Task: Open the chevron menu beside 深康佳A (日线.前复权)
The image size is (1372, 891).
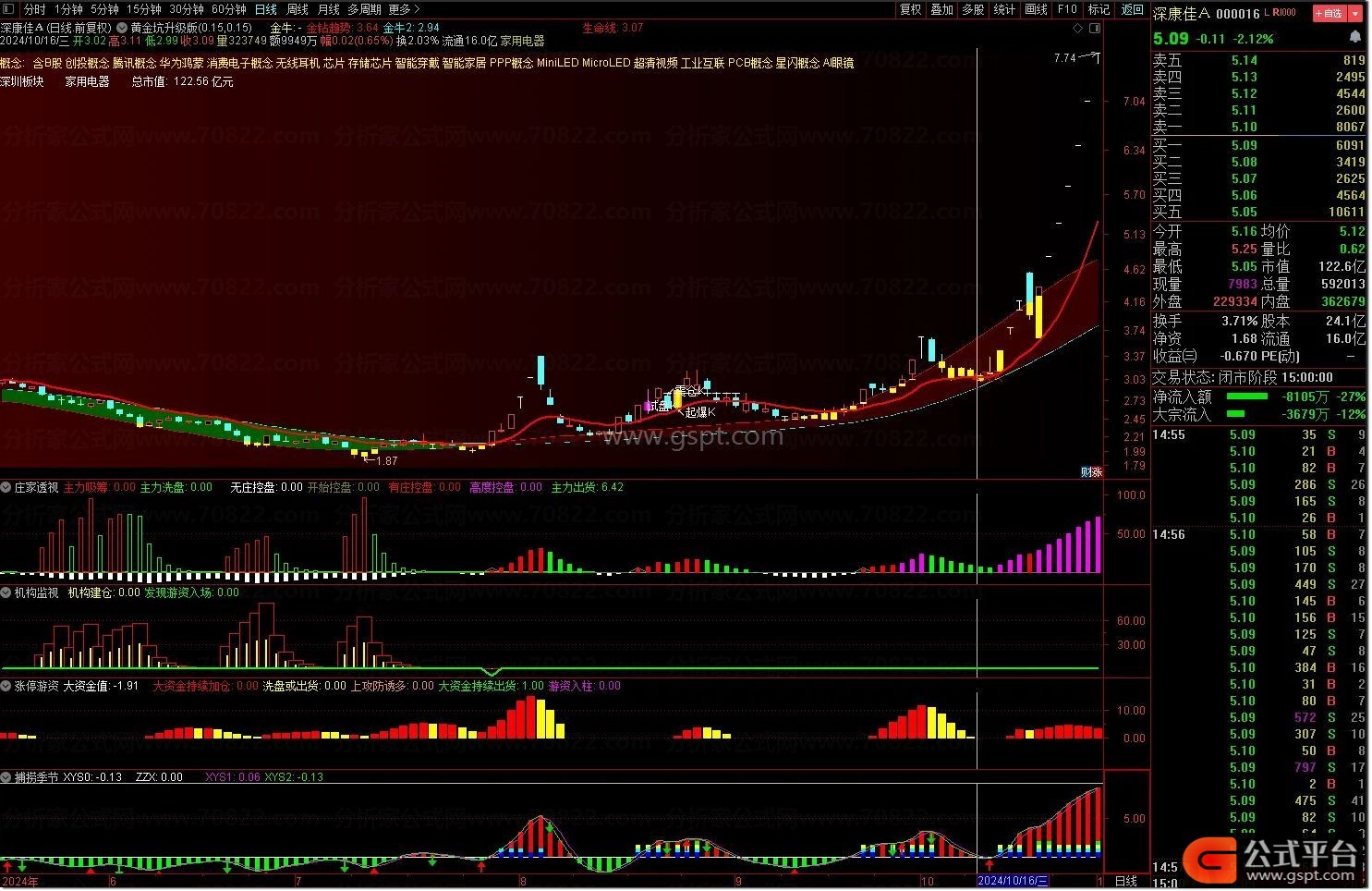Action: [x=122, y=28]
